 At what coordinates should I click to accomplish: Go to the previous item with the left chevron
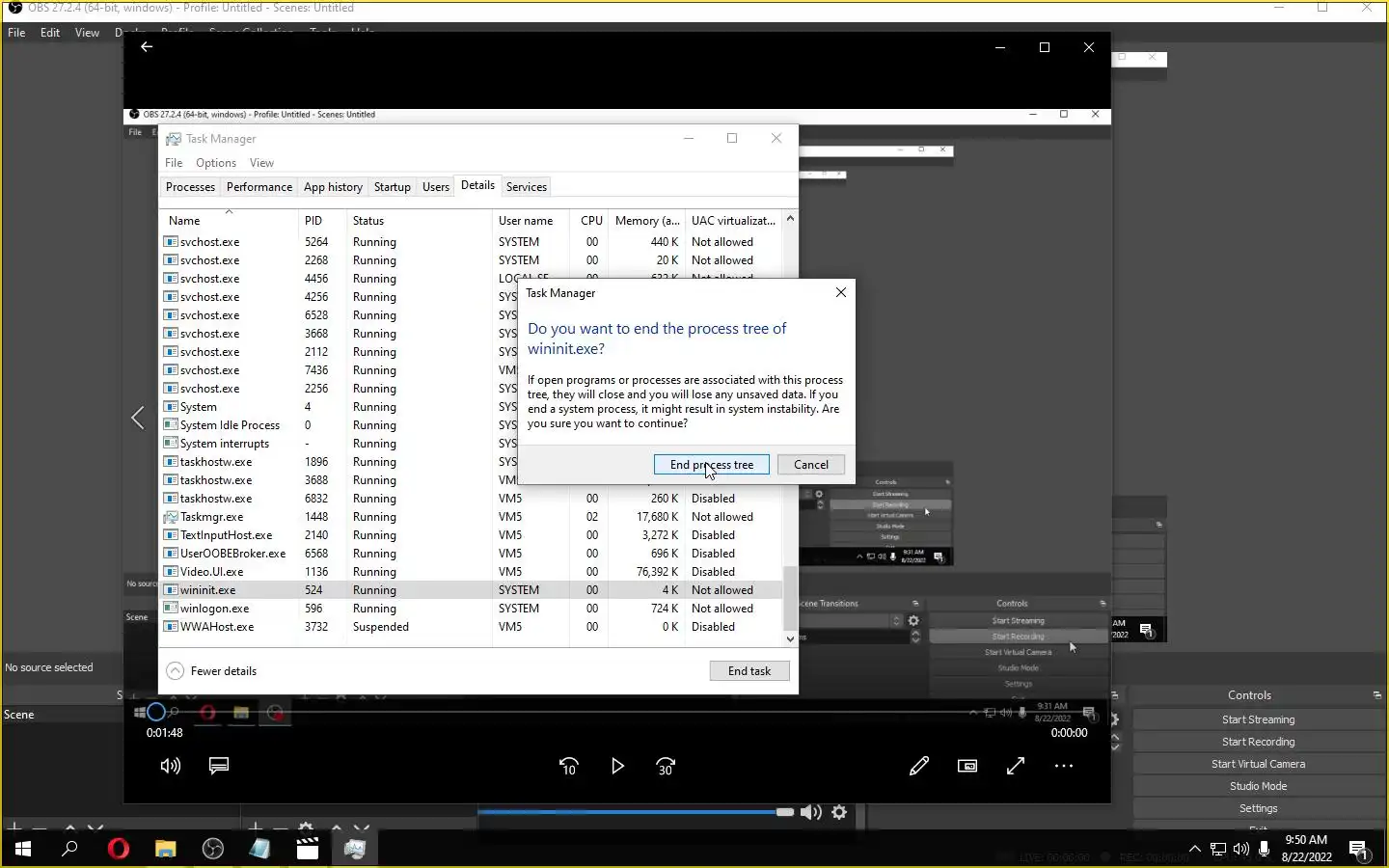tap(138, 418)
